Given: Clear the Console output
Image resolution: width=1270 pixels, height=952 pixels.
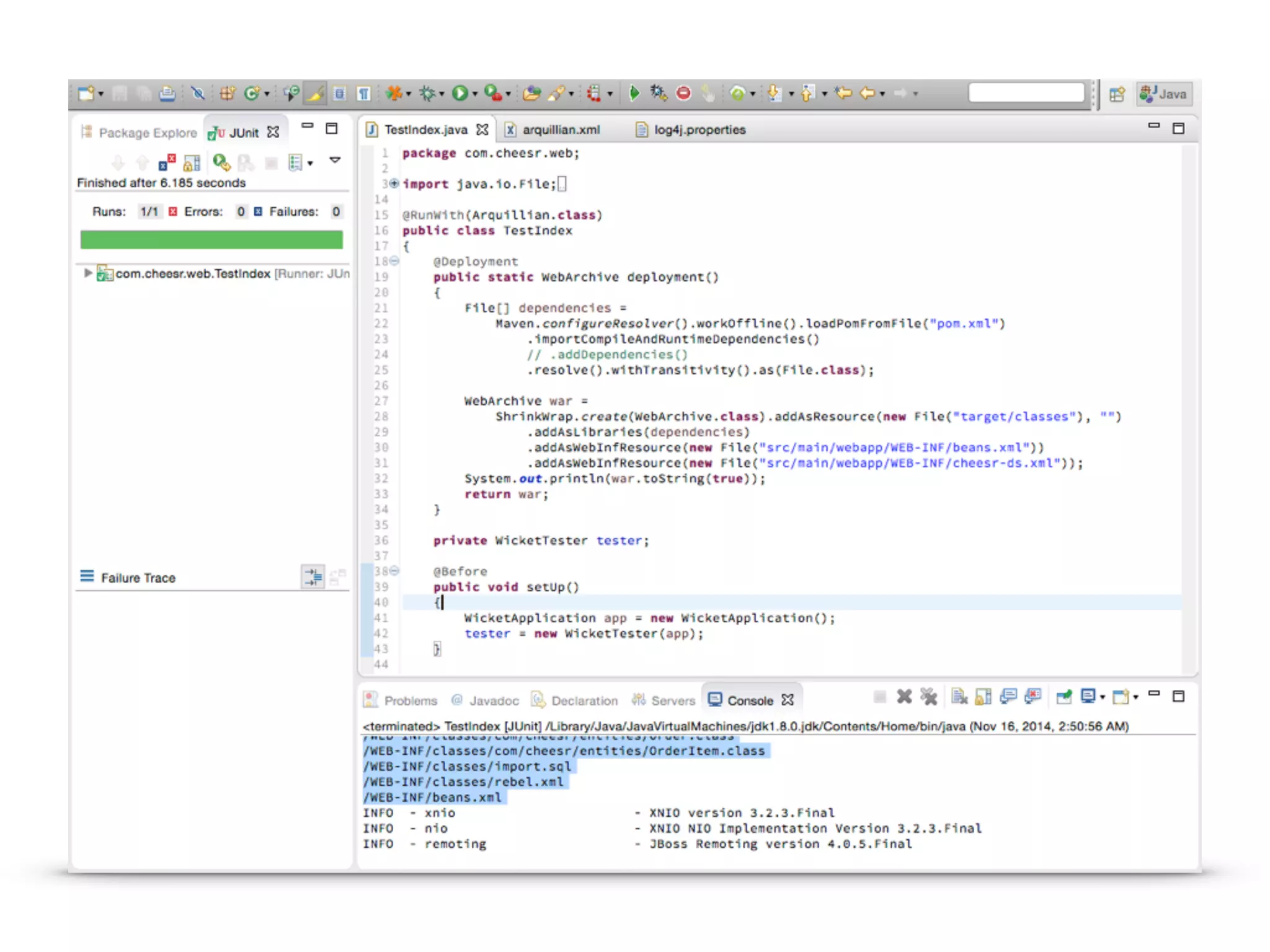Looking at the screenshot, I should tap(959, 697).
